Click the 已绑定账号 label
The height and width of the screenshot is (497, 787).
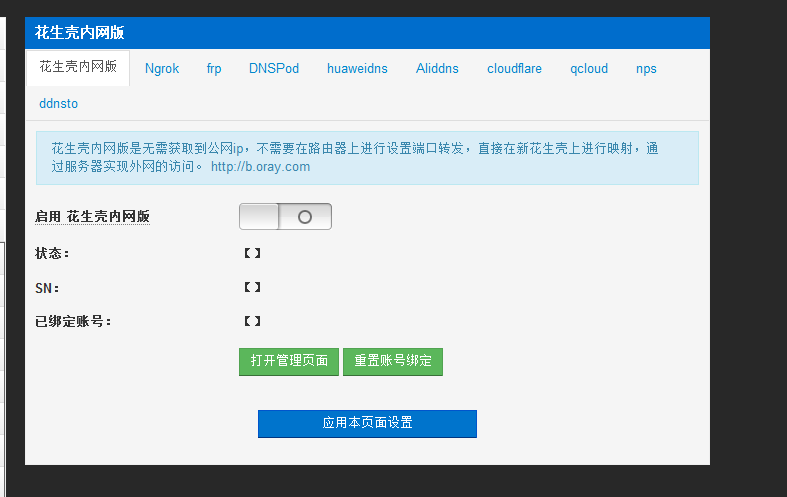coord(73,321)
